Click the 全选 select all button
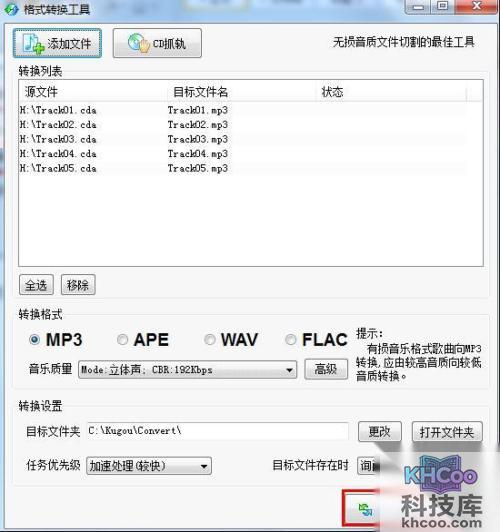 click(x=36, y=285)
